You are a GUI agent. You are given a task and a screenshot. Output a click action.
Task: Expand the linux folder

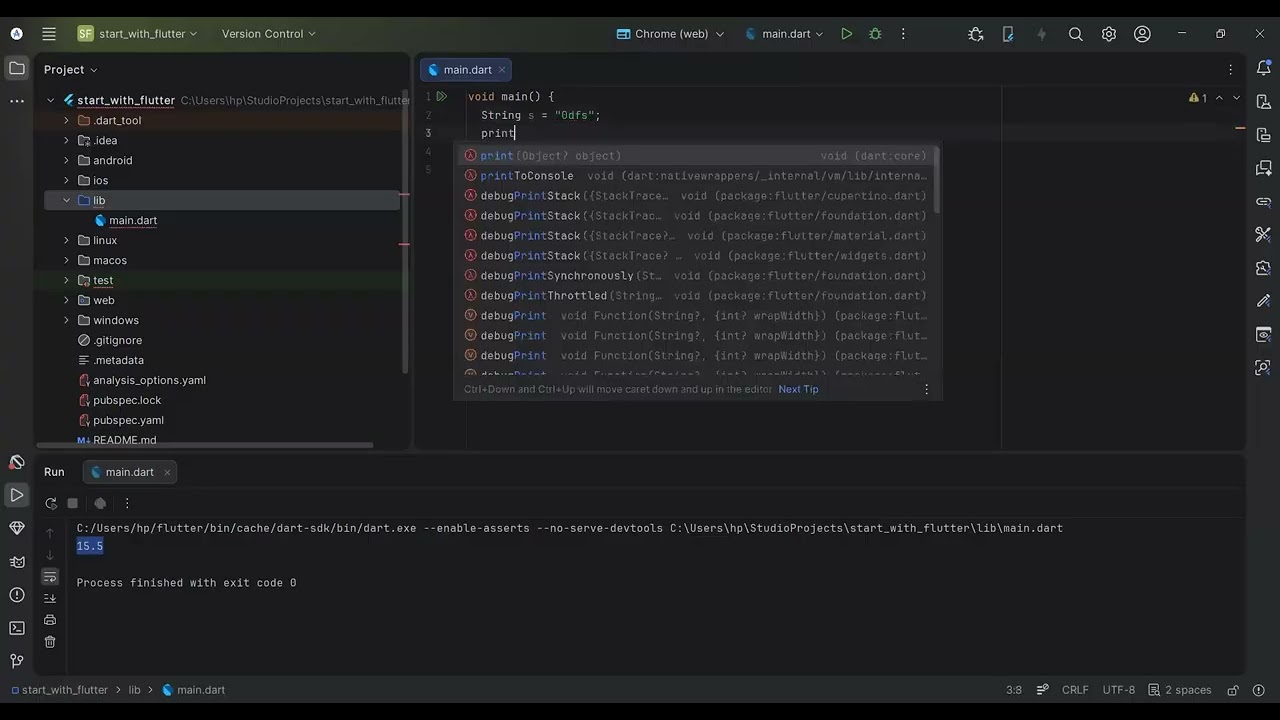[67, 240]
